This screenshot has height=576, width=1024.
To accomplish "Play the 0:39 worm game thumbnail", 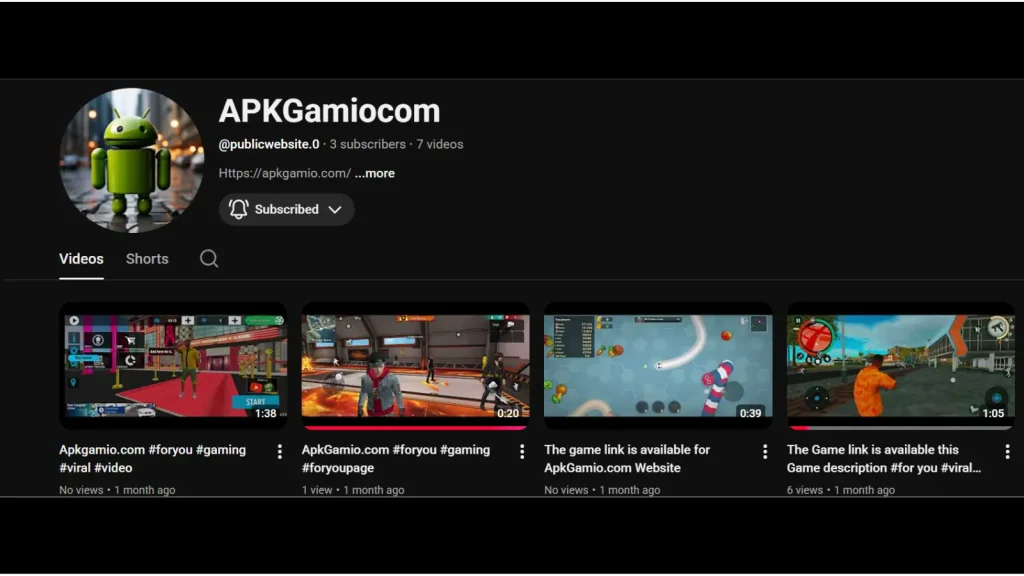I will (658, 365).
